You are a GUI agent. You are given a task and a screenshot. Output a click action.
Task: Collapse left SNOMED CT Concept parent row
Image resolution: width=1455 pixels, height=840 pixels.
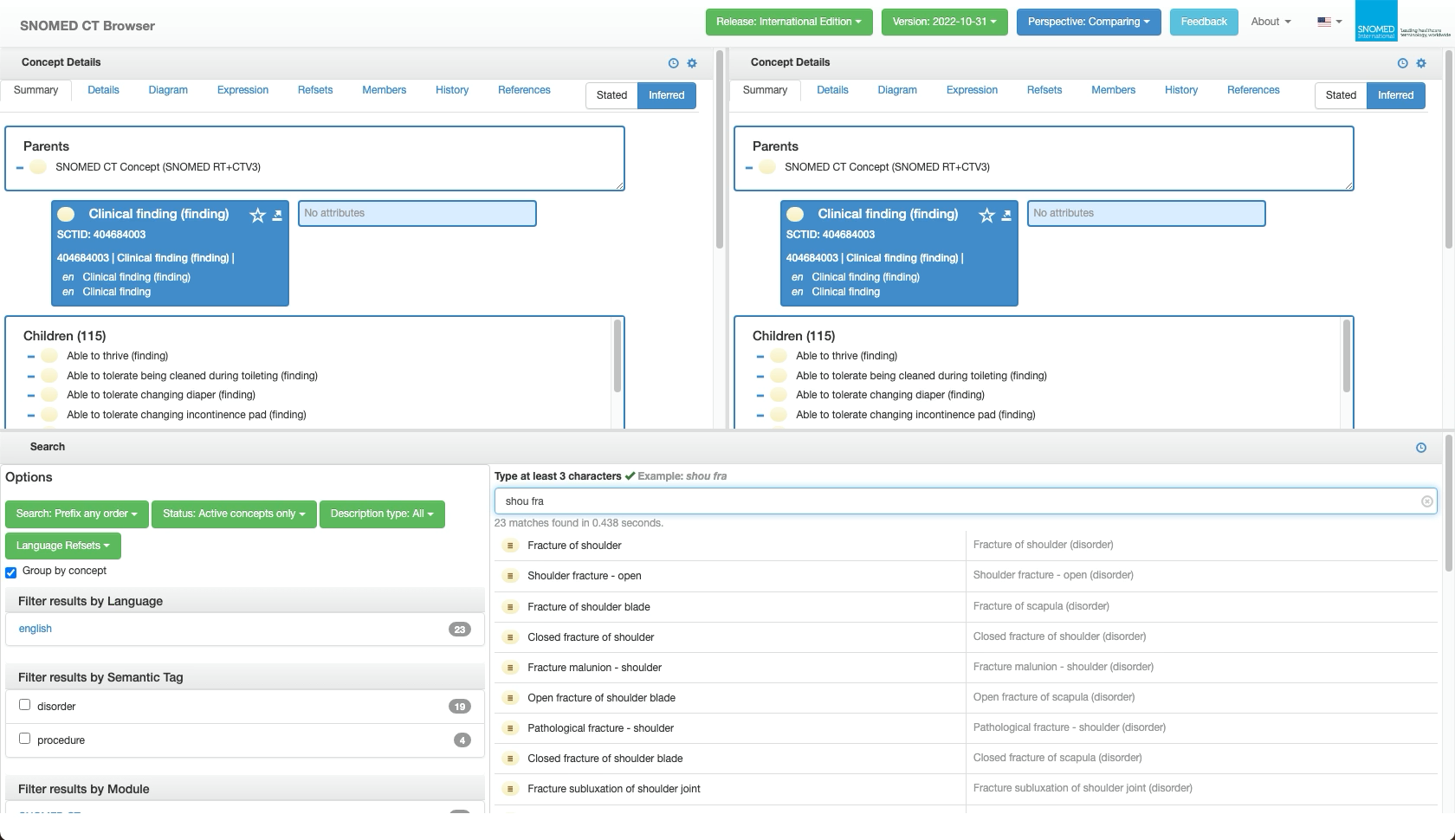(x=20, y=168)
